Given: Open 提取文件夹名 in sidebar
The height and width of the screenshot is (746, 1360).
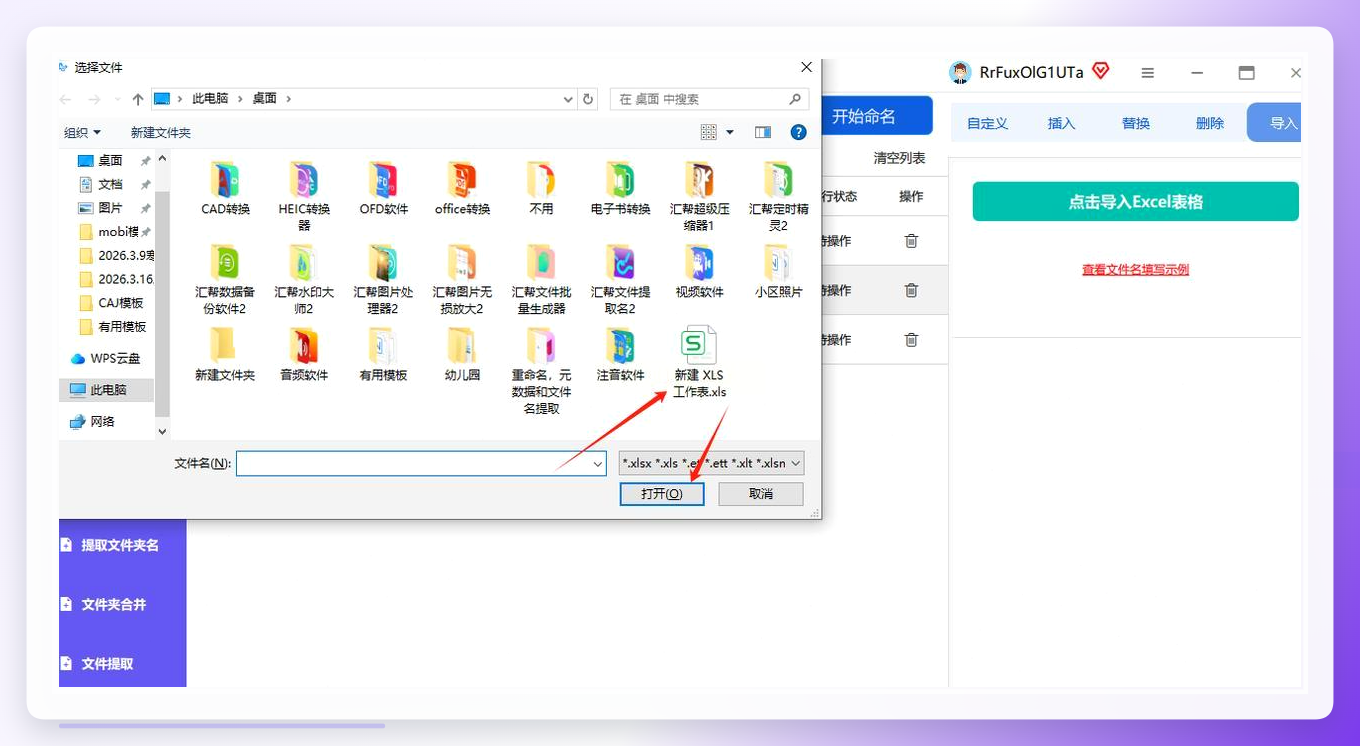Looking at the screenshot, I should 120,546.
